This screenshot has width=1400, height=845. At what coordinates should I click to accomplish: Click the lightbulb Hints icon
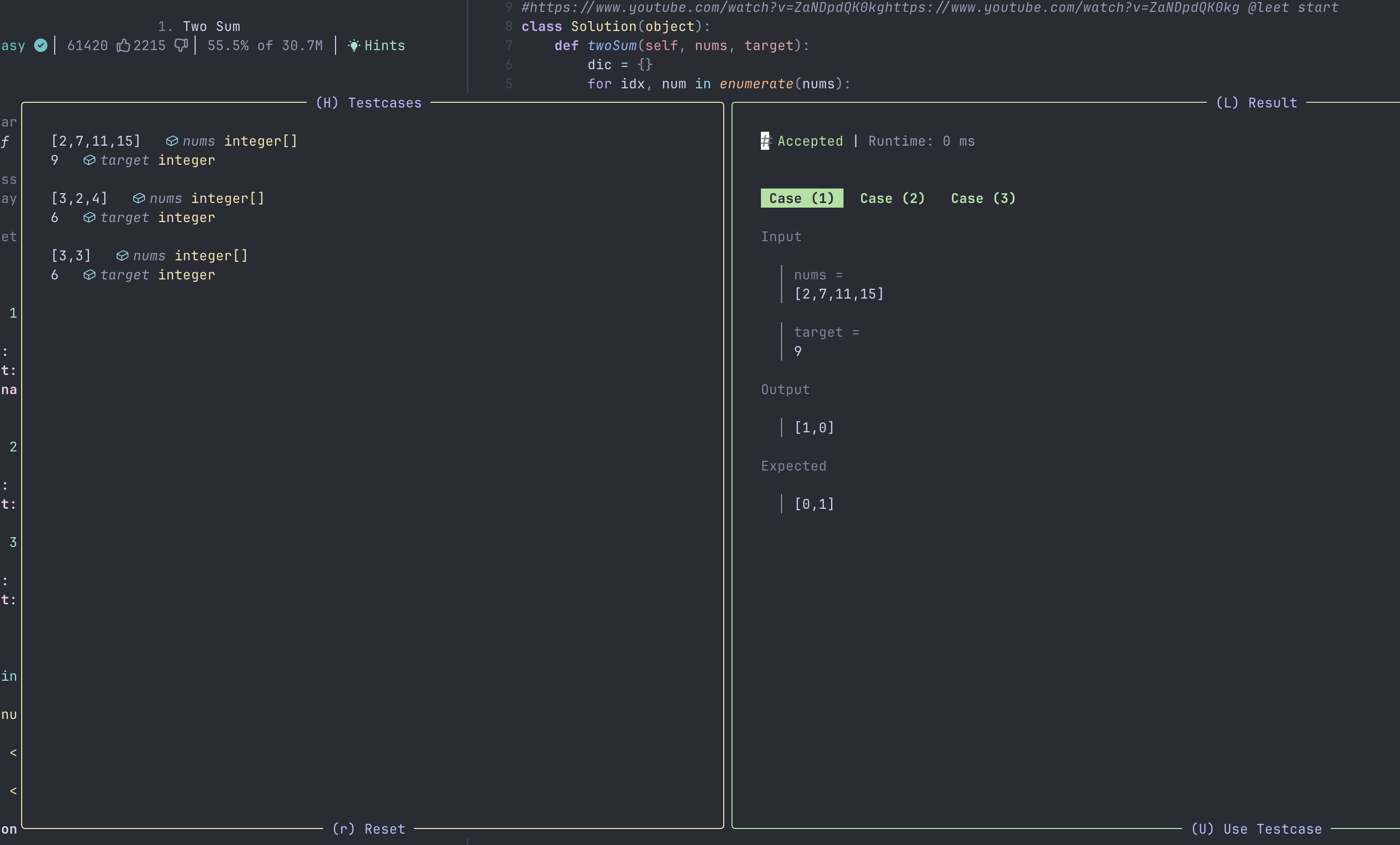coord(354,45)
